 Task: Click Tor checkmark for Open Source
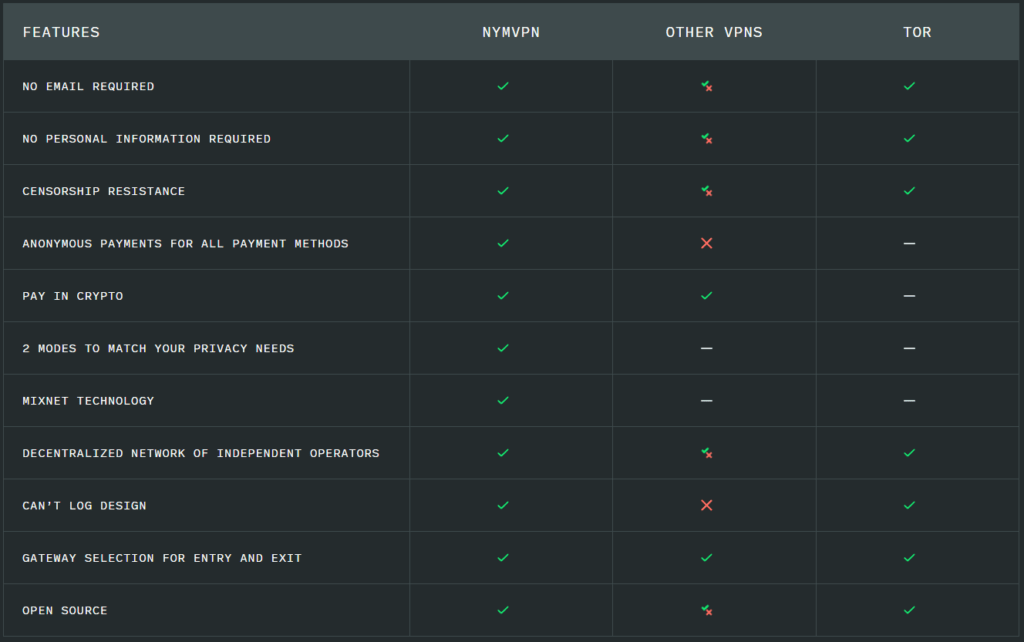[909, 610]
